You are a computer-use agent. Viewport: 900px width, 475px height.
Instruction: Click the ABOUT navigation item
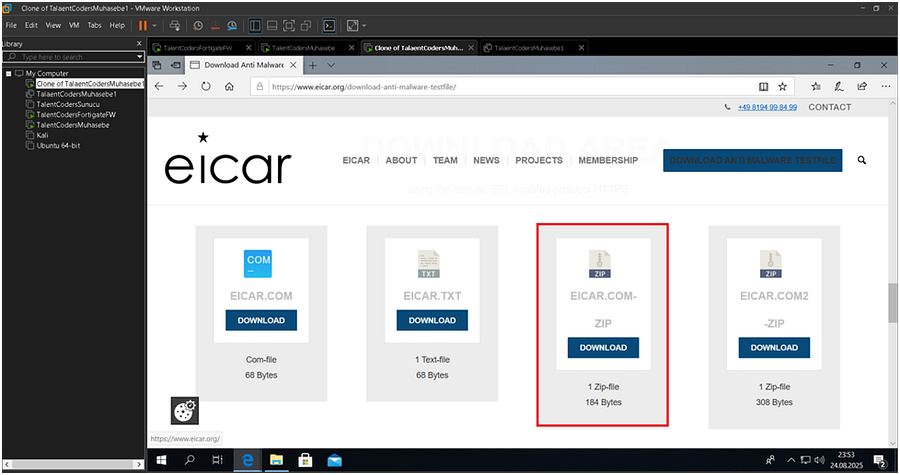[401, 161]
